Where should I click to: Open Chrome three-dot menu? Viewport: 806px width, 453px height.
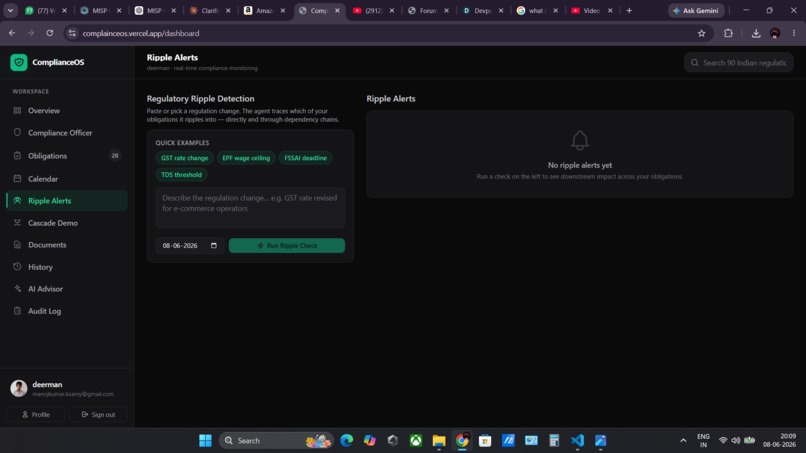(794, 33)
